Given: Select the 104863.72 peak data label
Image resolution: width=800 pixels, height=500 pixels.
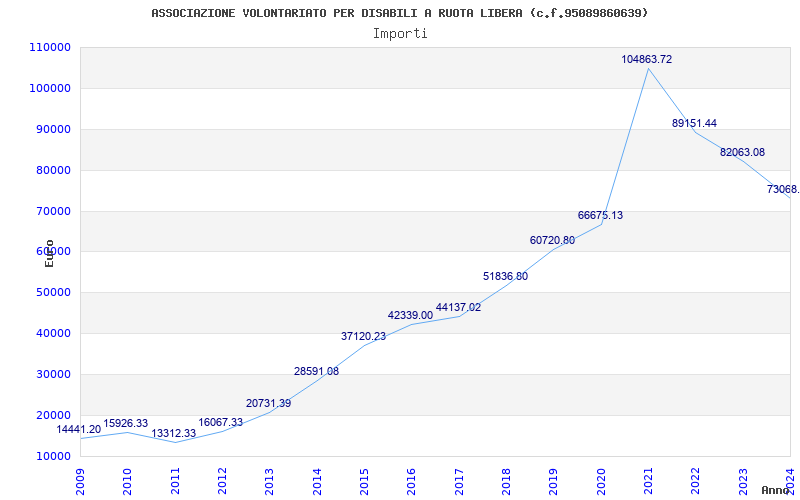Looking at the screenshot, I should 646,59.
